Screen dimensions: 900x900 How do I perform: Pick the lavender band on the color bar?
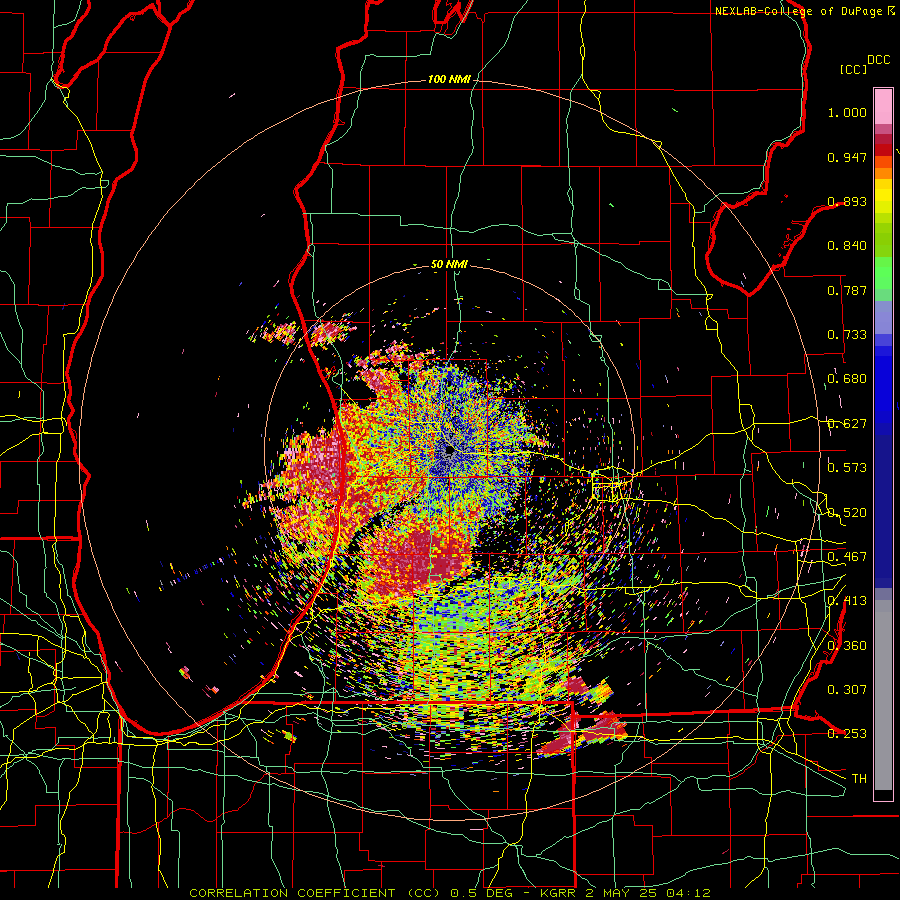(883, 317)
